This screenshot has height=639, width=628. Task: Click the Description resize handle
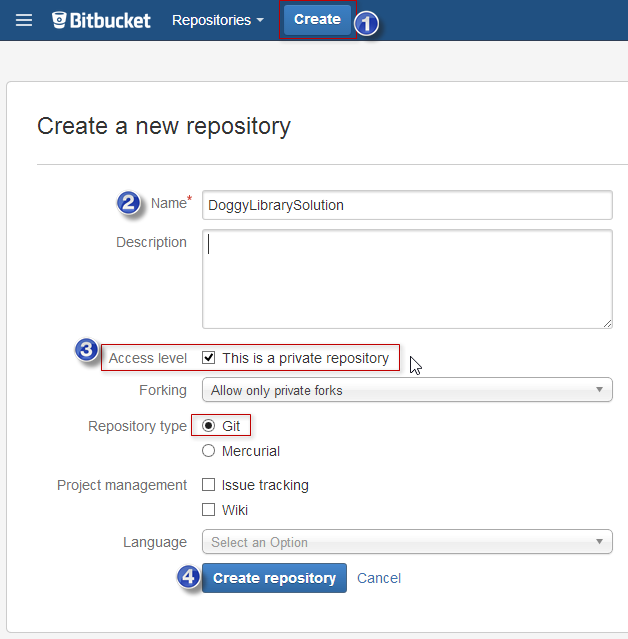click(606, 322)
